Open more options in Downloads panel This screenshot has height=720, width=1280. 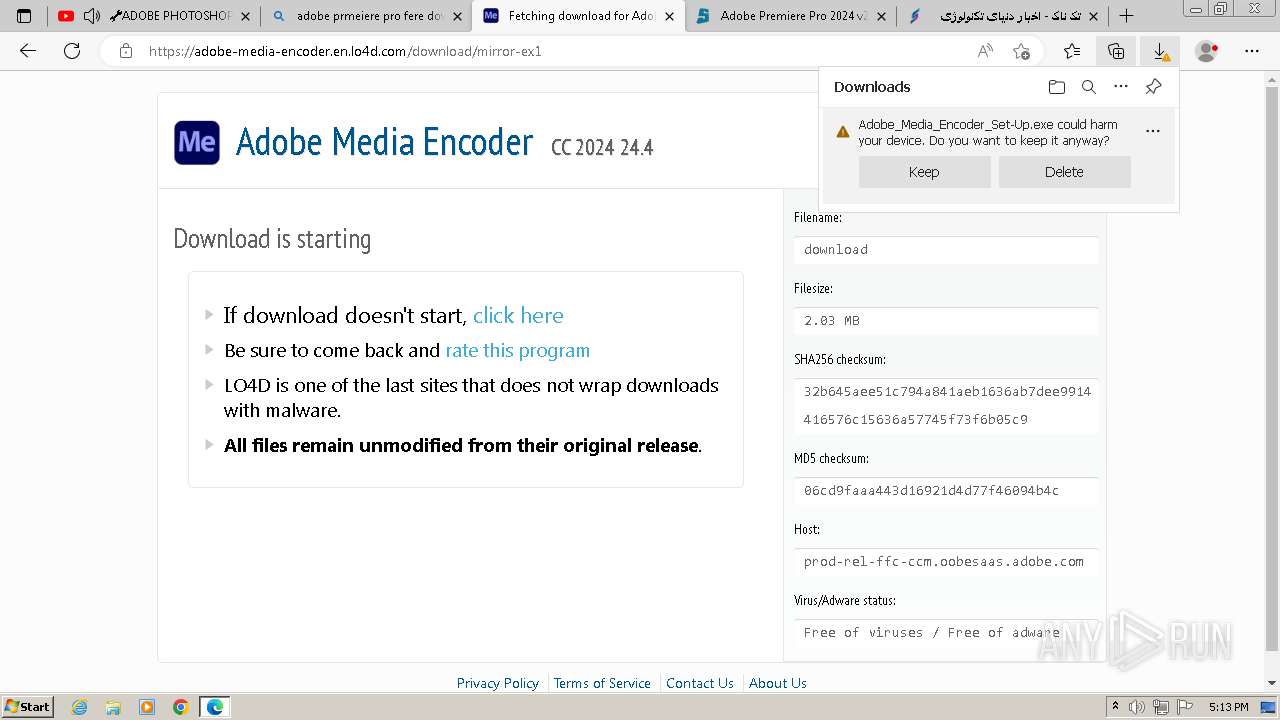click(1121, 87)
